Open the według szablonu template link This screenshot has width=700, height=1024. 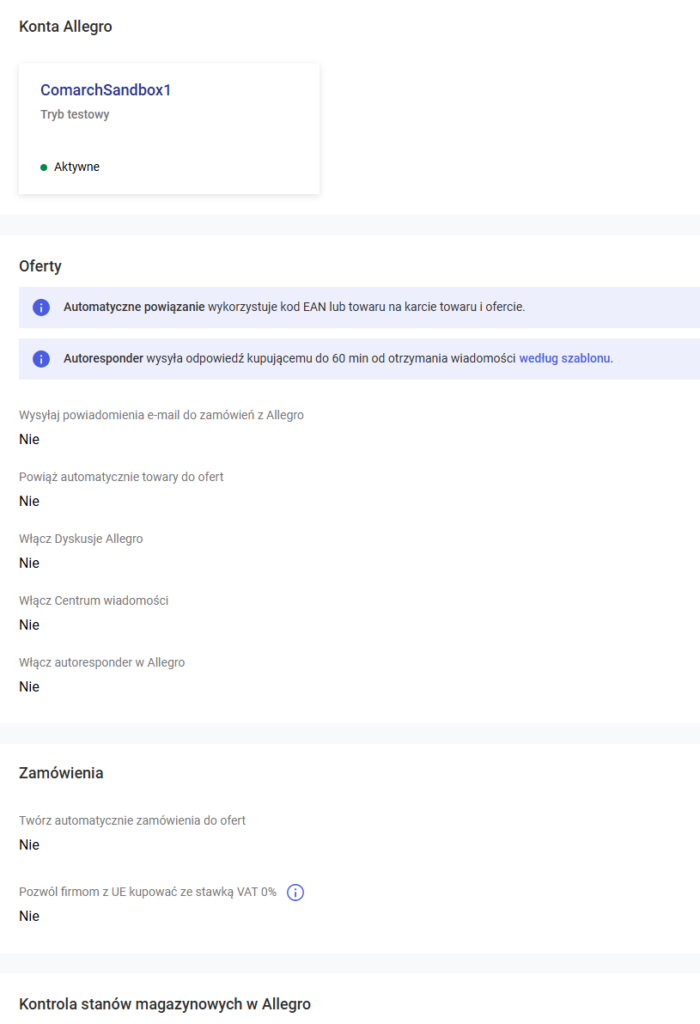[565, 359]
